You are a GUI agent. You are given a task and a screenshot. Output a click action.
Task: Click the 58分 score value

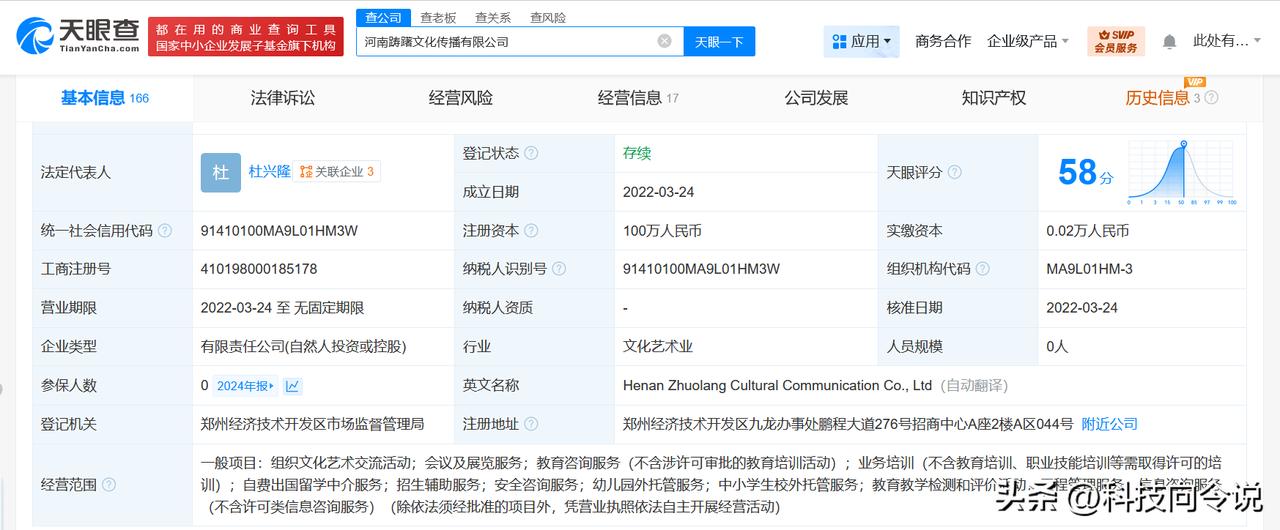tap(1085, 172)
